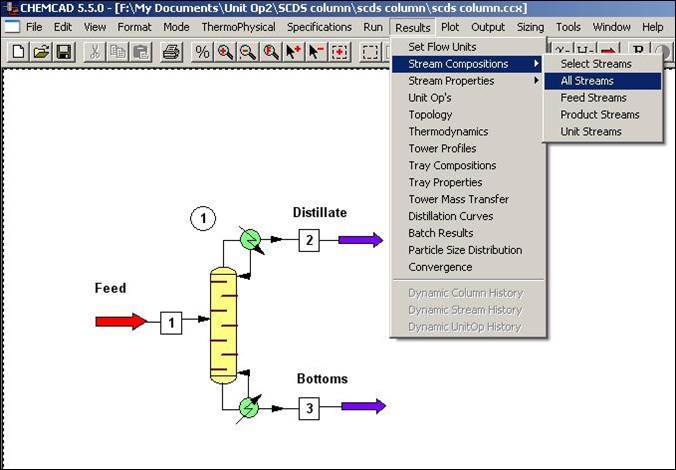Image resolution: width=676 pixels, height=470 pixels.
Task: Click the red-cross dashed selection box icon
Action: click(x=340, y=52)
